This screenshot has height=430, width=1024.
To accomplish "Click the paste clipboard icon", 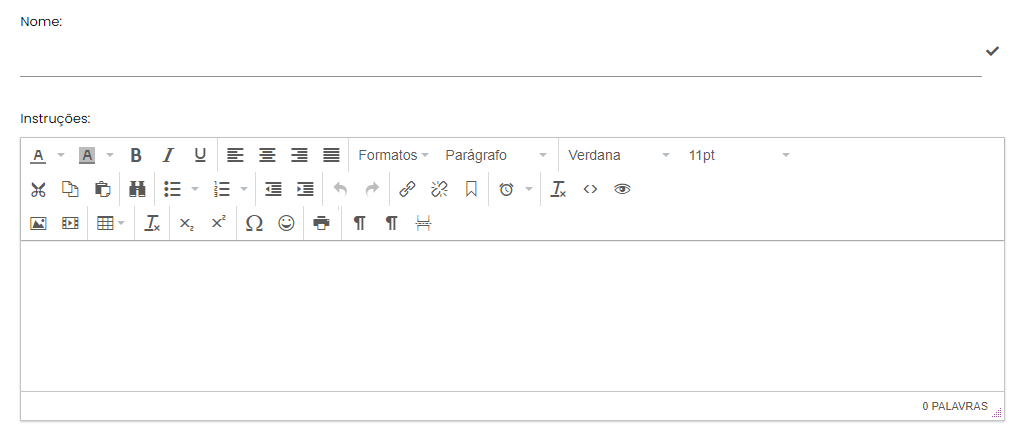I will (103, 190).
